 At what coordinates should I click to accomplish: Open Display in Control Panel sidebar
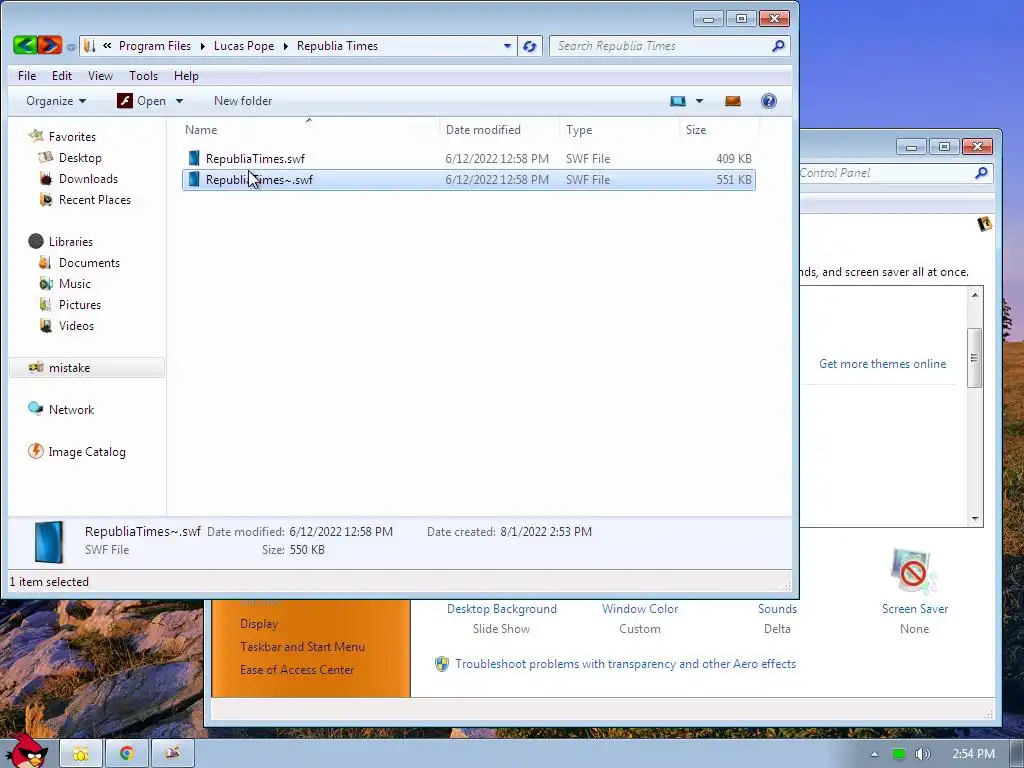pyautogui.click(x=259, y=624)
